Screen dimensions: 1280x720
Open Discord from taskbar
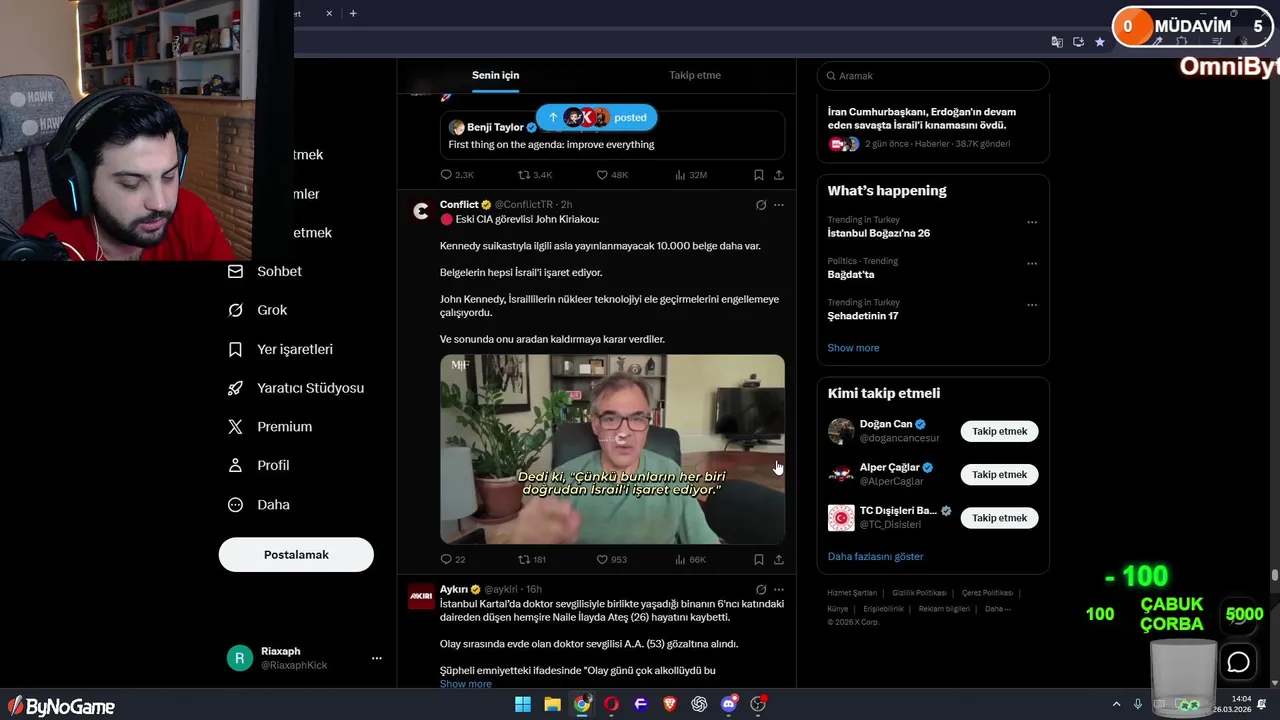[729, 704]
